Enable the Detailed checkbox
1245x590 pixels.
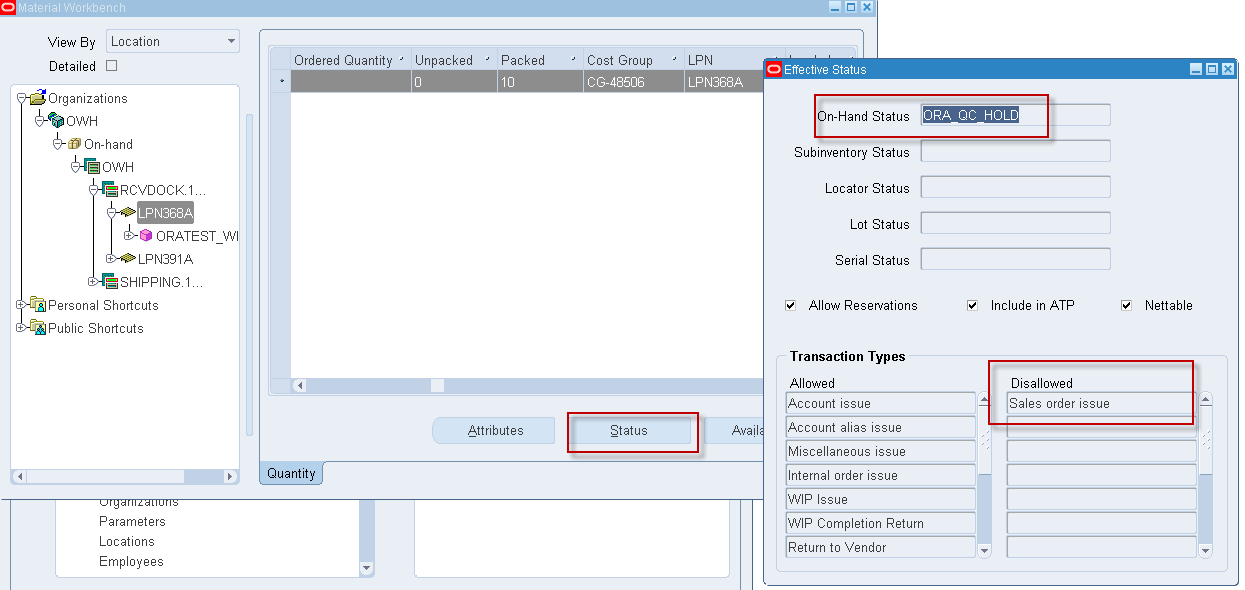point(110,64)
